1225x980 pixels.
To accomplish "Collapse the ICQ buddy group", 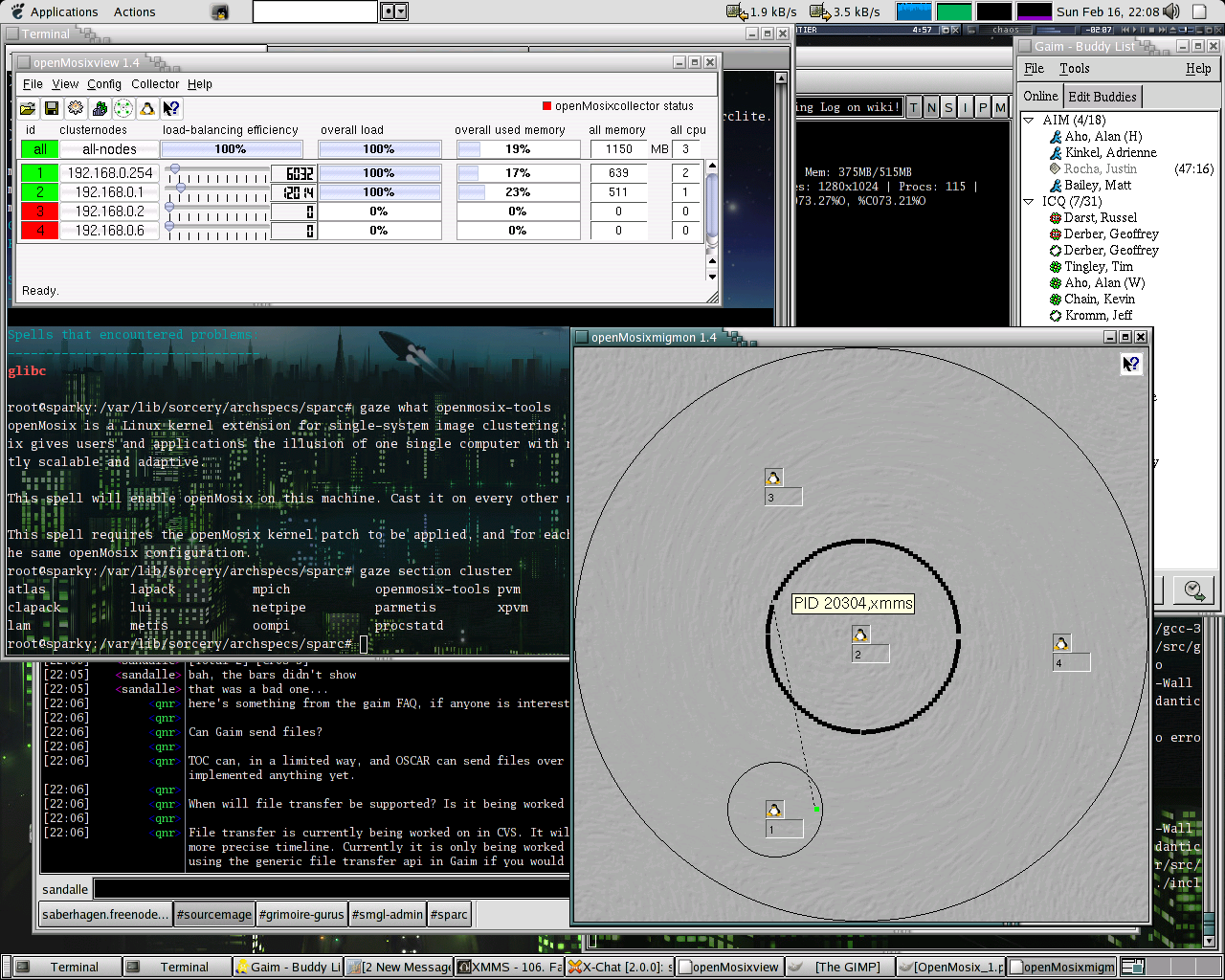I will coord(1029,202).
